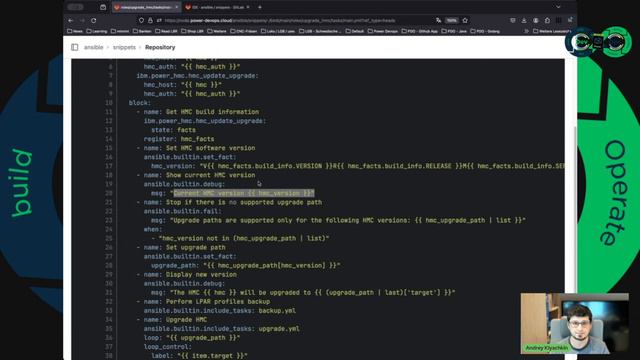Click the presenter webcam thumbnail
640x360 pixels.
coord(574,323)
